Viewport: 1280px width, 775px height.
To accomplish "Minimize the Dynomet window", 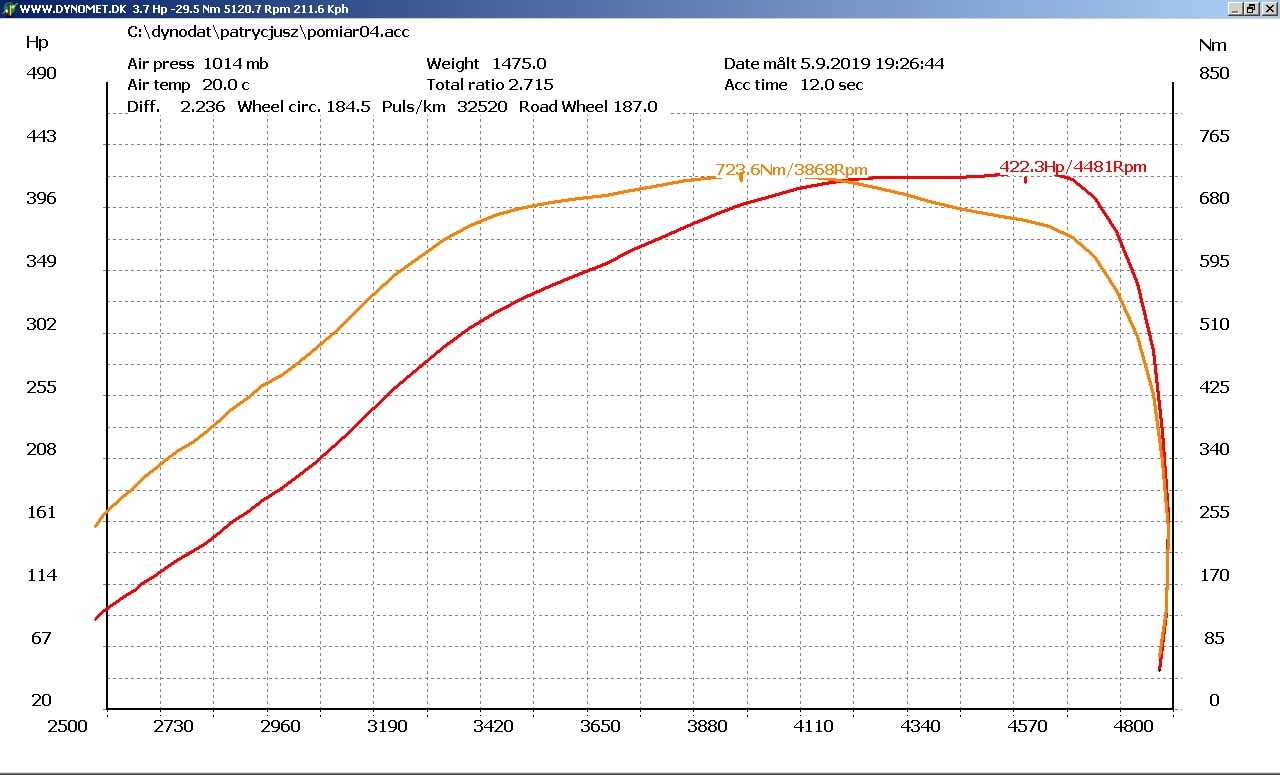I will (1234, 9).
